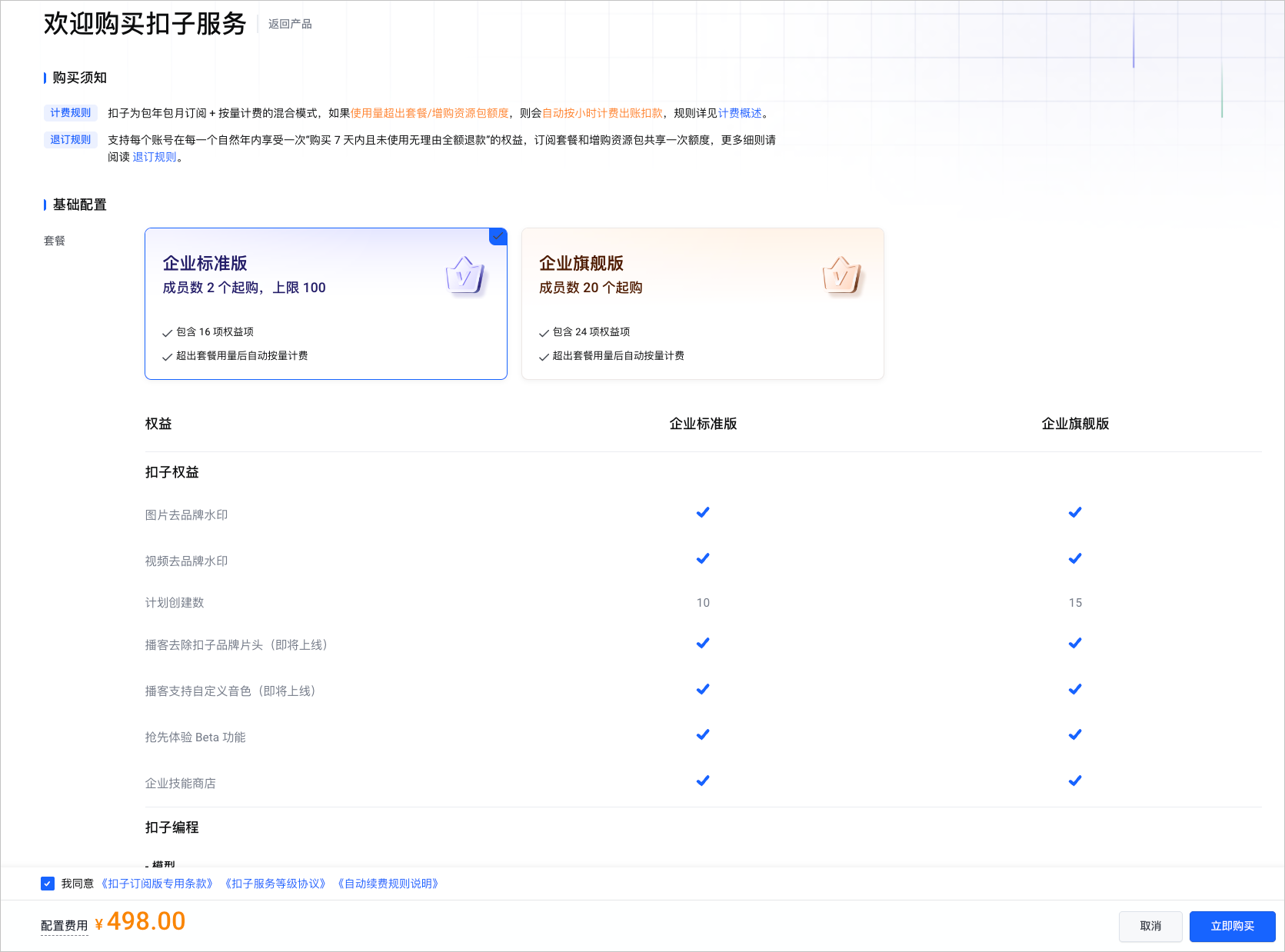Click the 扣子权益 section heading
Viewport: 1285px width, 952px height.
(x=172, y=472)
